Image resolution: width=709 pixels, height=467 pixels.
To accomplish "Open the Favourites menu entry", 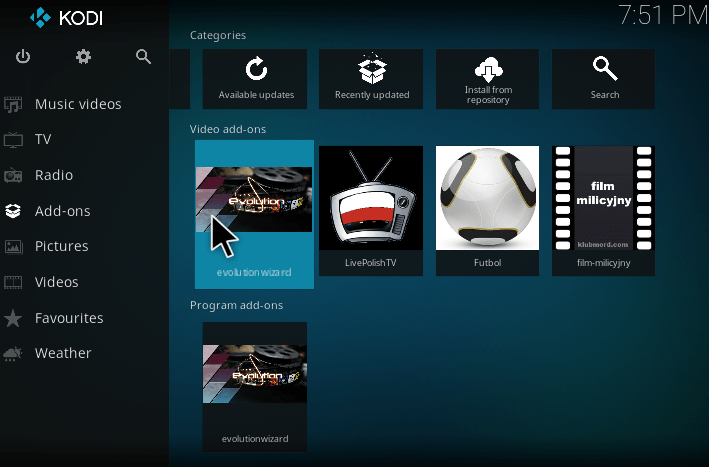I will (69, 318).
